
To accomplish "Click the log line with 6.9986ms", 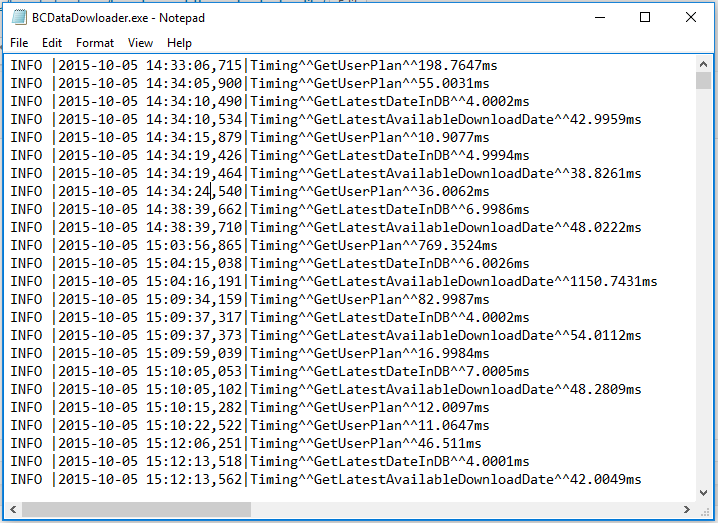I will [x=270, y=209].
